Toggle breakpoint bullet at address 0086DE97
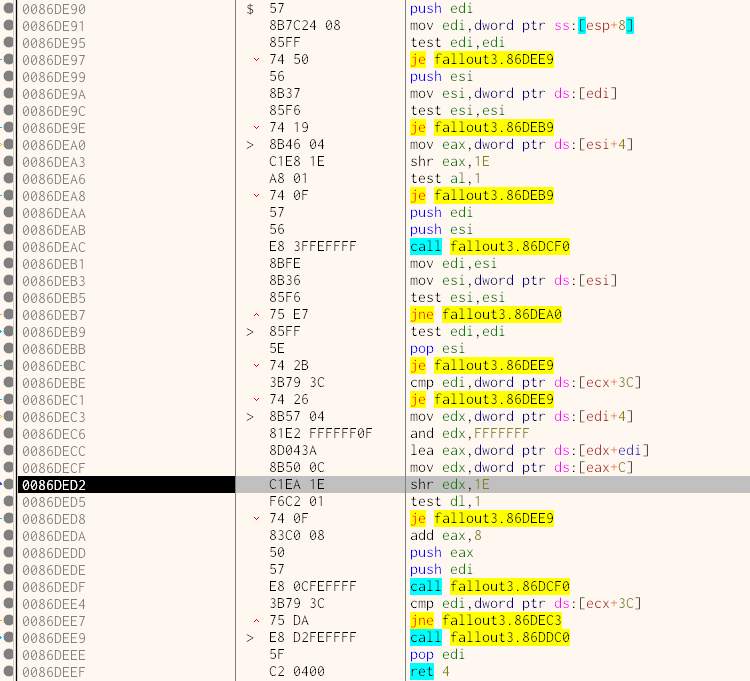 8,59
